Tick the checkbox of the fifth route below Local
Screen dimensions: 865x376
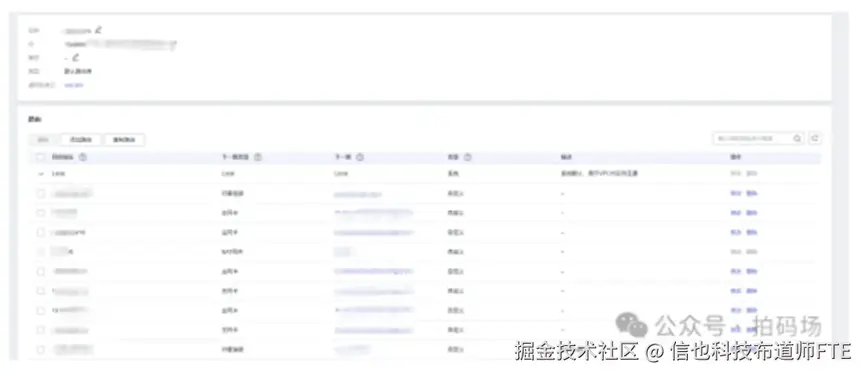40,271
